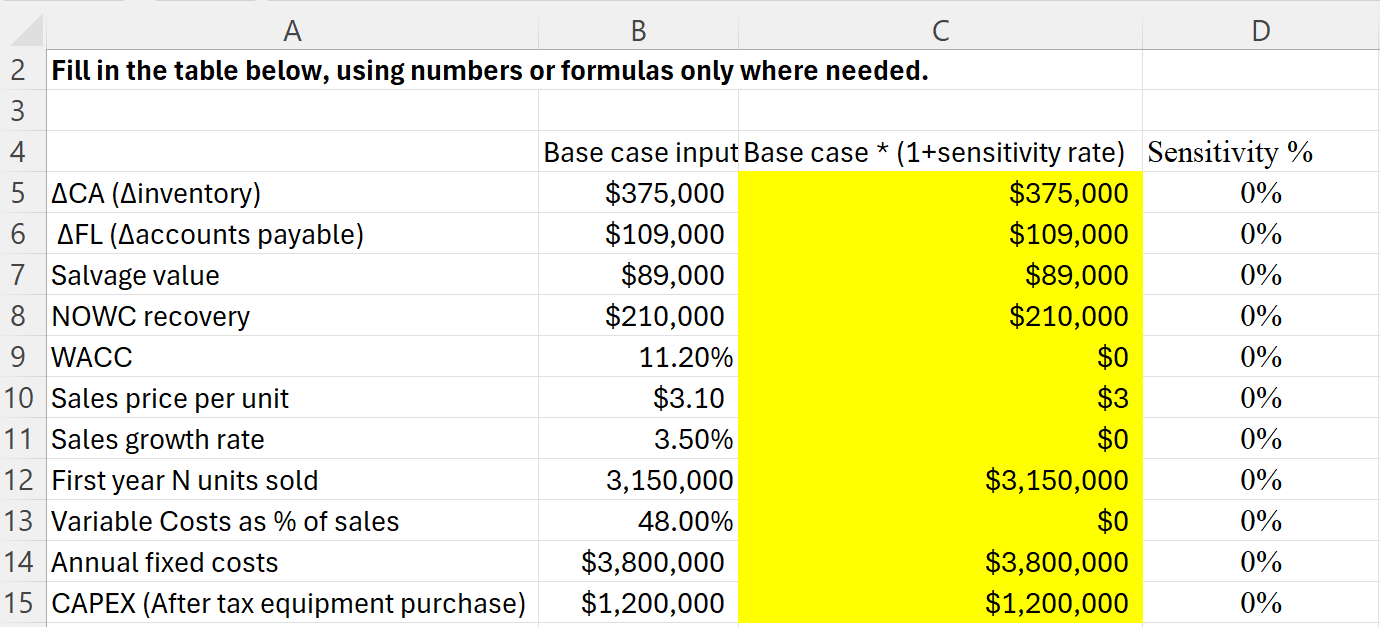Screen dimensions: 1380x627
Task: Select yellow $109,000 cell for ΔFL
Action: click(940, 234)
